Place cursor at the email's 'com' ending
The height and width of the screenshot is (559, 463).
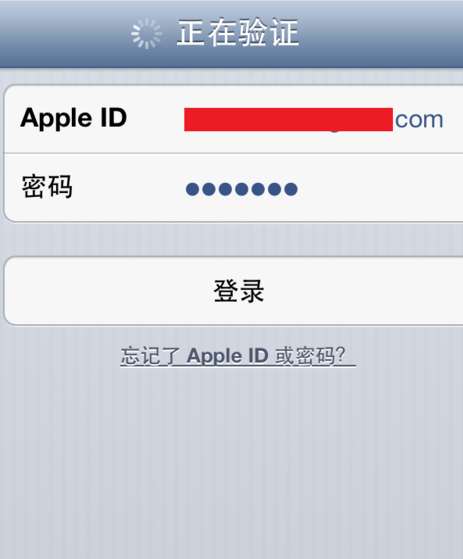419,120
